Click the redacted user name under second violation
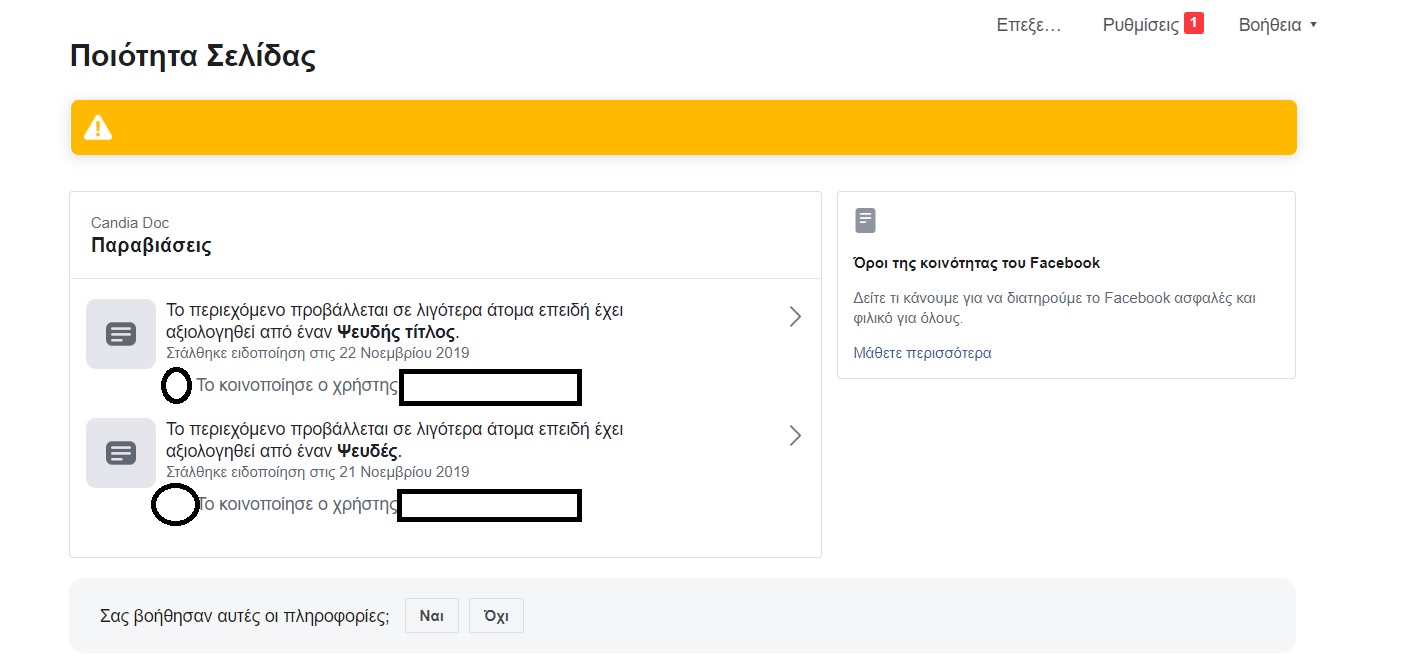This screenshot has width=1405, height=655. pyautogui.click(x=490, y=505)
